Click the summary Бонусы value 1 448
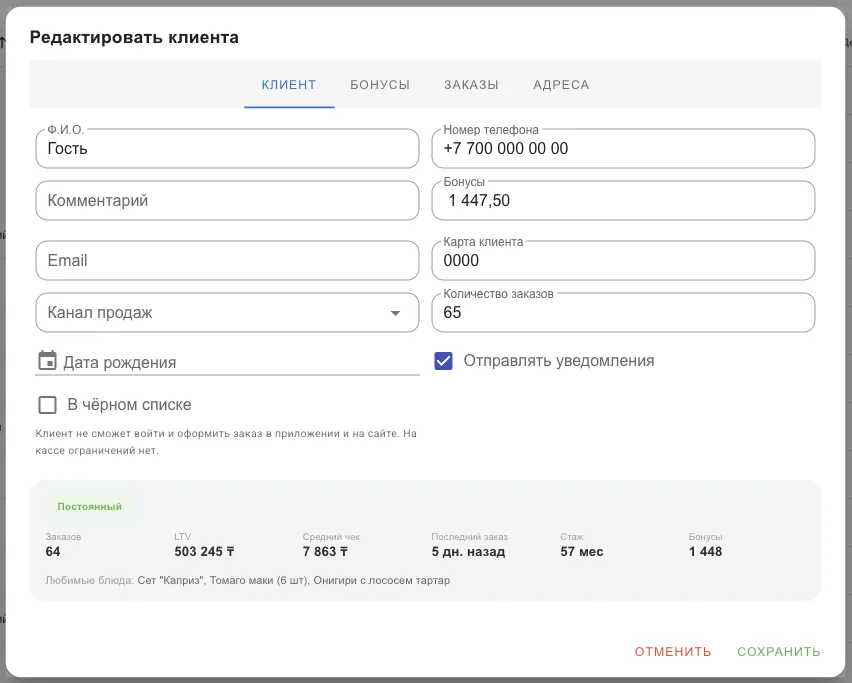 pos(705,552)
